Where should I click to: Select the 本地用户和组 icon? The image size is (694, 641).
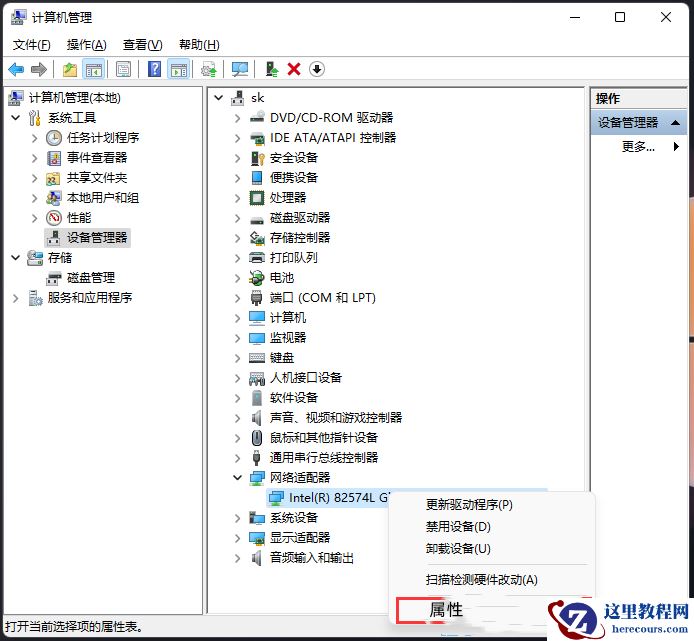[x=54, y=198]
